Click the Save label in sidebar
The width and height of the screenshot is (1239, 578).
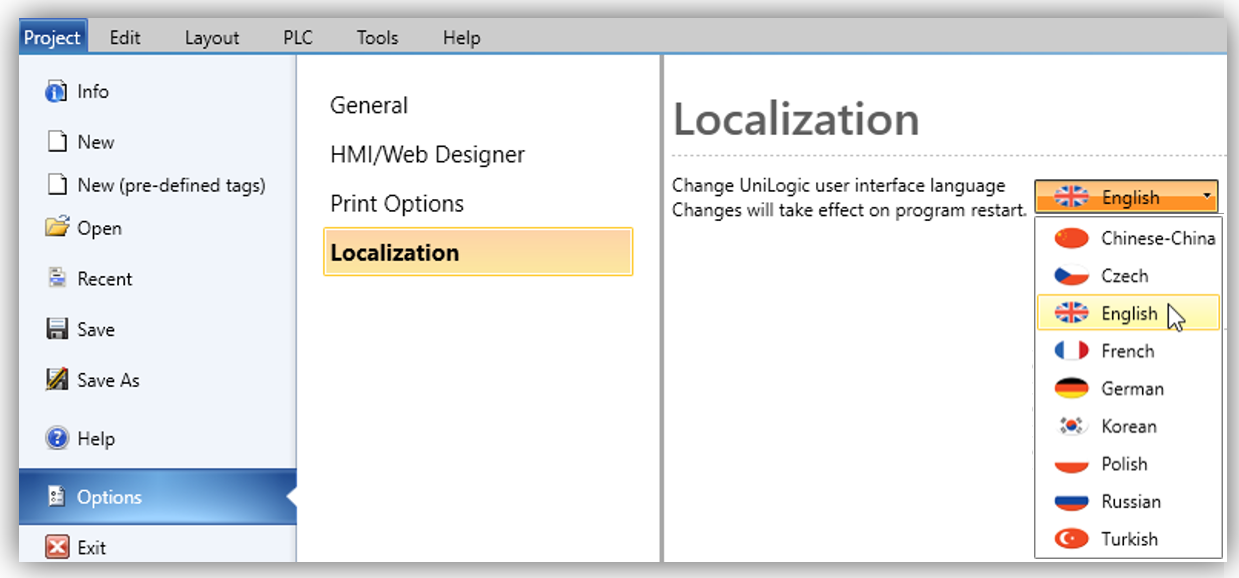click(x=96, y=329)
